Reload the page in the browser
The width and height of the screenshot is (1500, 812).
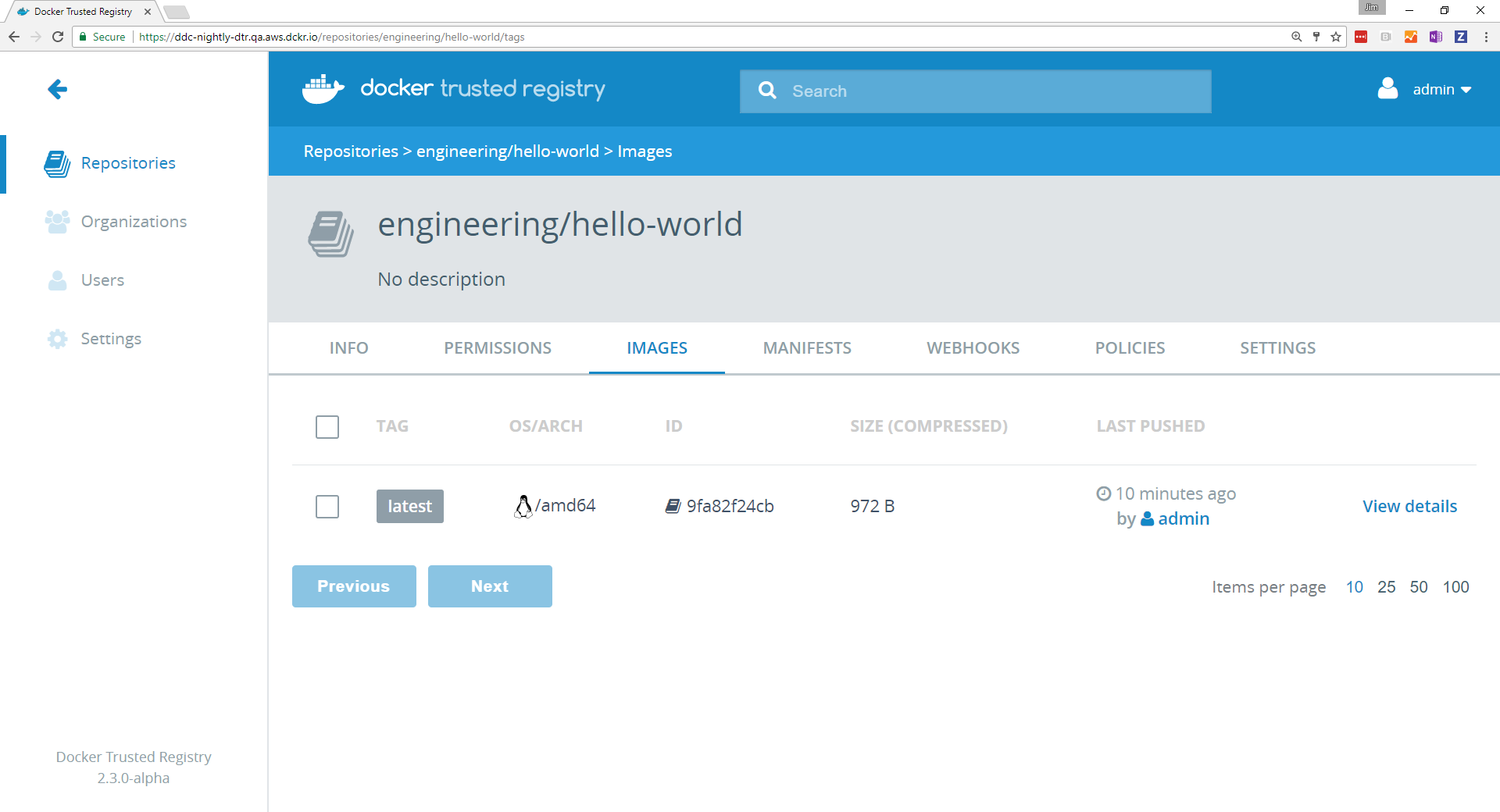tap(58, 37)
